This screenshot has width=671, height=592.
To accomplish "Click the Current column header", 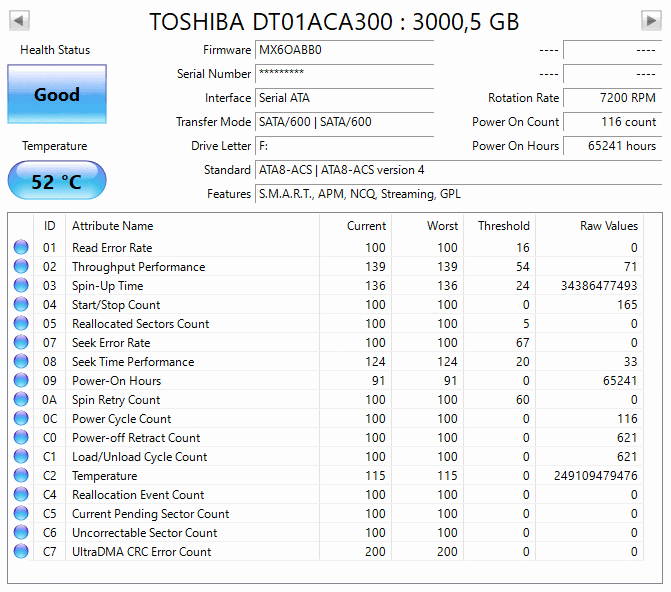I will (x=355, y=226).
